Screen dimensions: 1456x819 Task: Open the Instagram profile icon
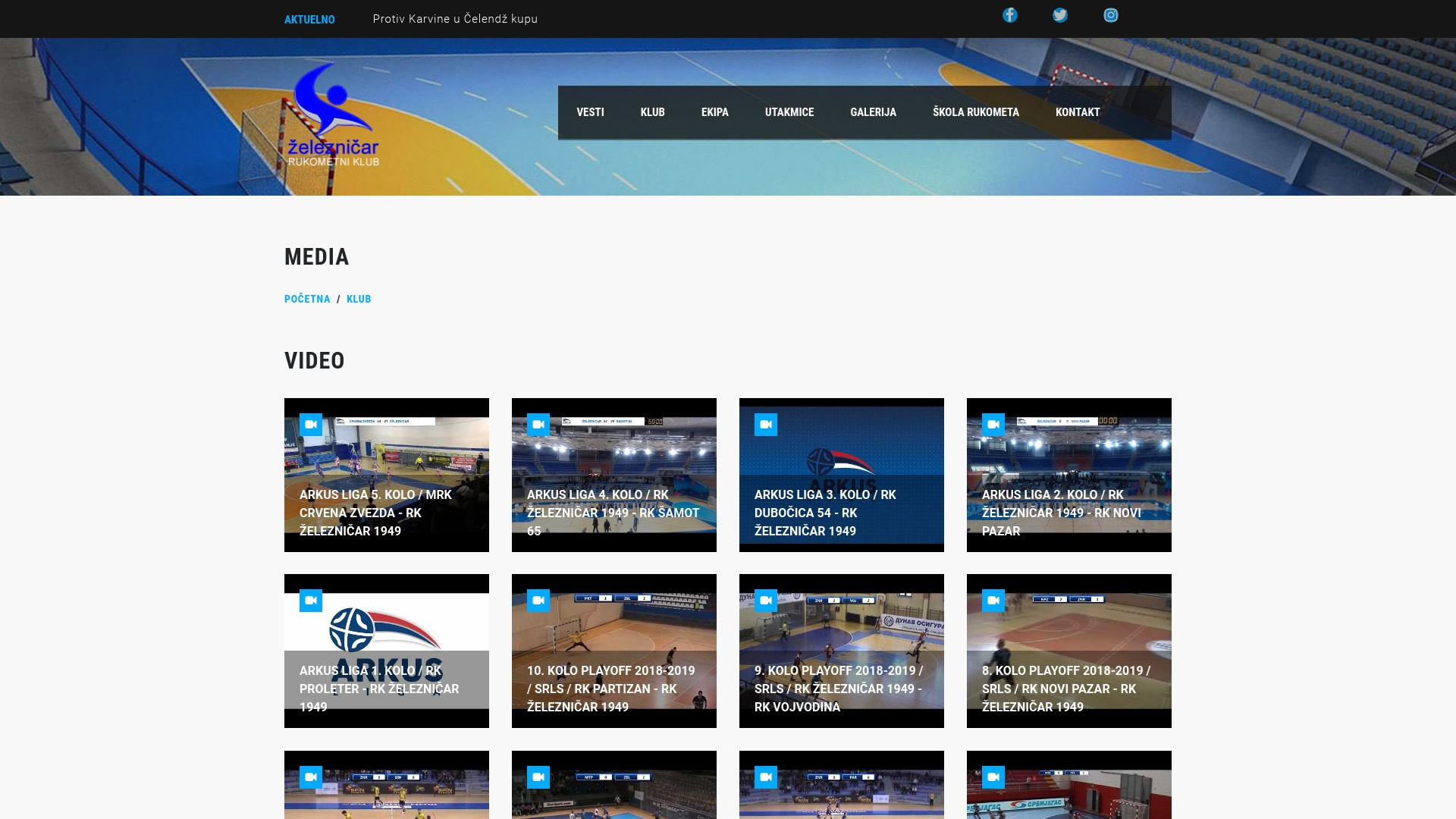click(1110, 15)
